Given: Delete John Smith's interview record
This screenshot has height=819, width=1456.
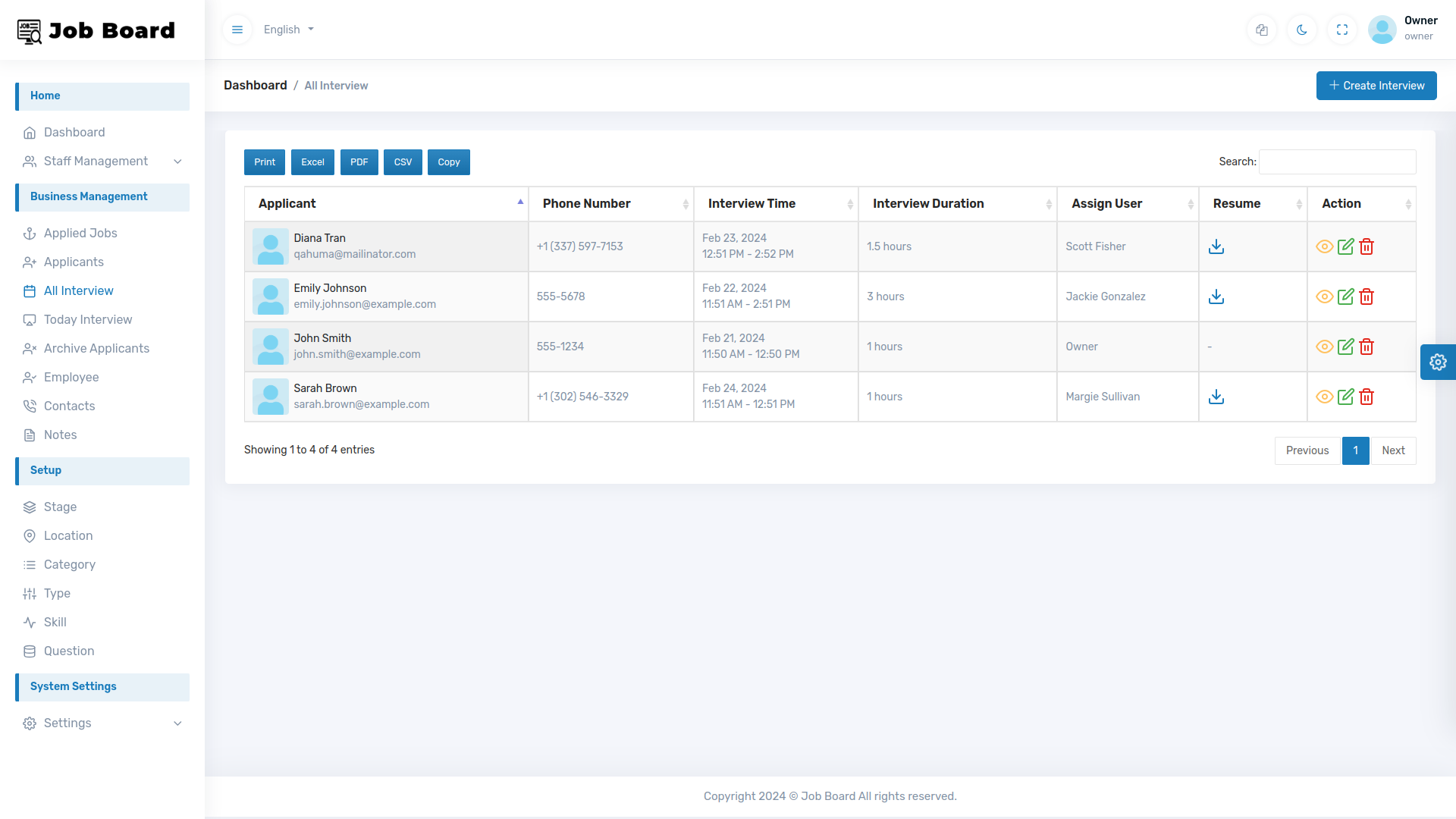Looking at the screenshot, I should 1367,347.
